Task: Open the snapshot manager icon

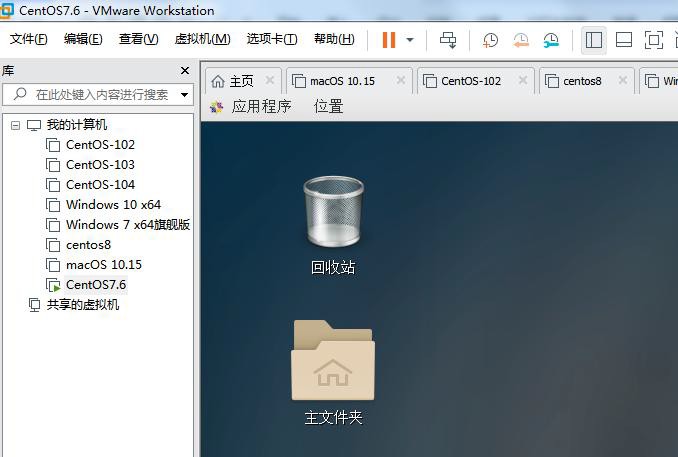Action: pos(551,40)
